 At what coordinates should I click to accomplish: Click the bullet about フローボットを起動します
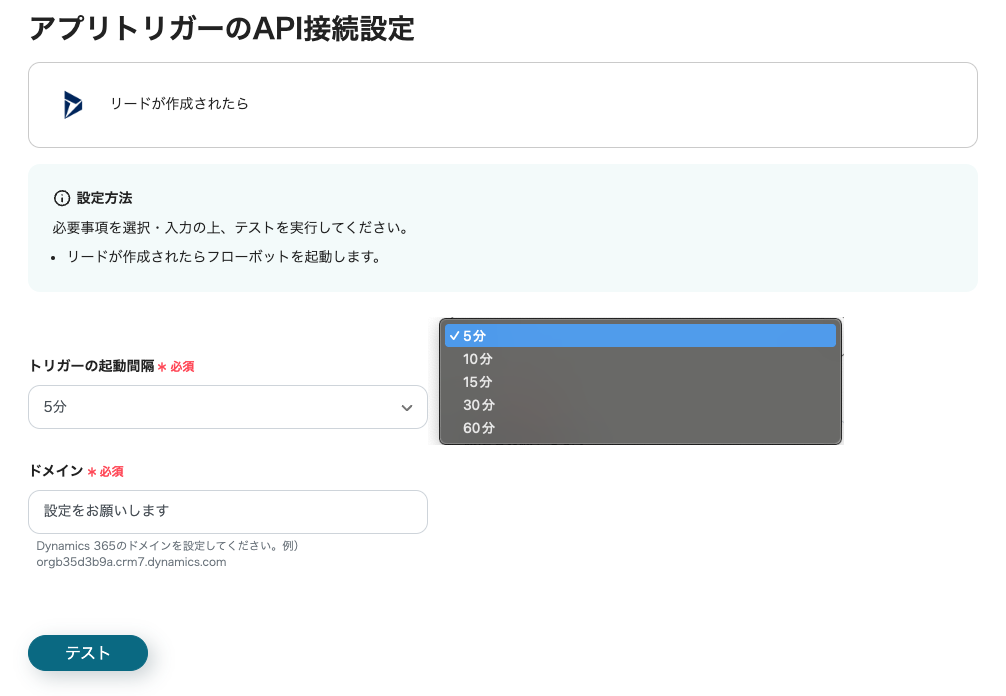tap(223, 257)
